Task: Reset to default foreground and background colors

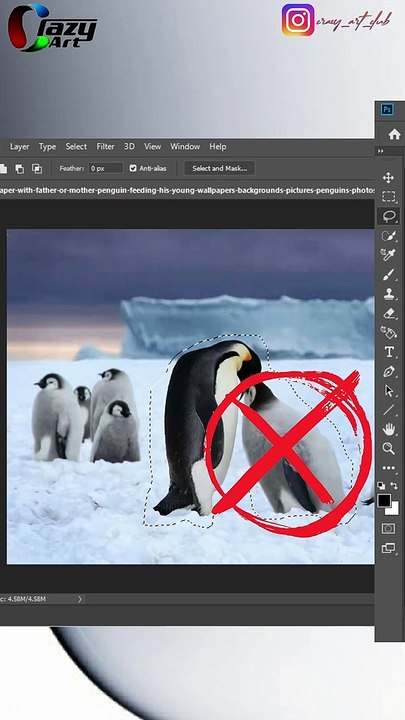Action: [381, 485]
